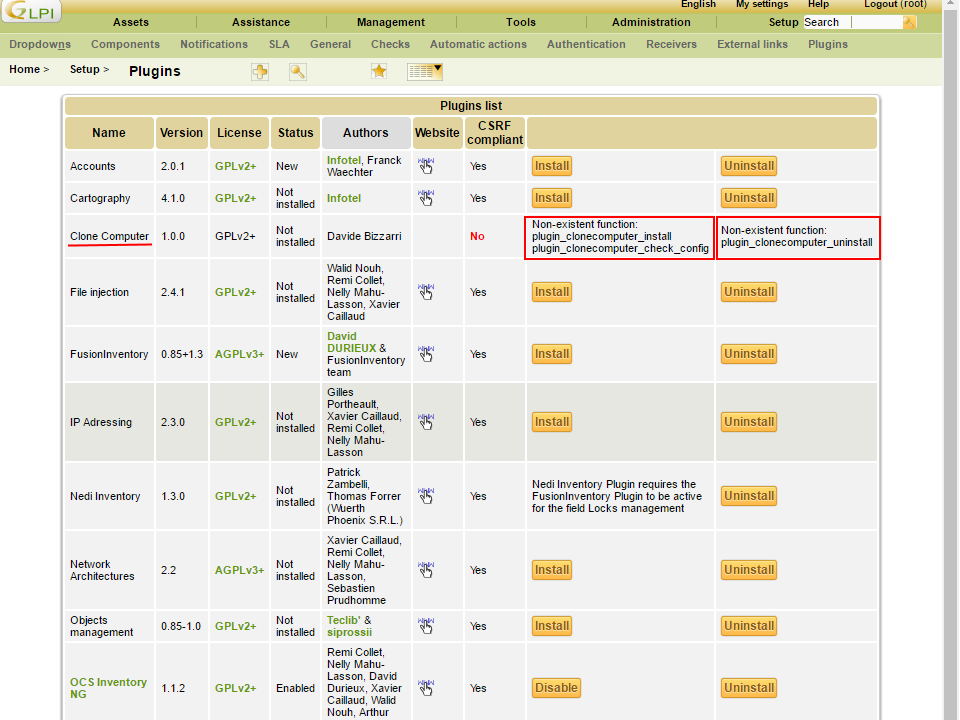Screen dimensions: 960x720
Task: Go to Dropdowns submenu
Action: click(x=40, y=44)
